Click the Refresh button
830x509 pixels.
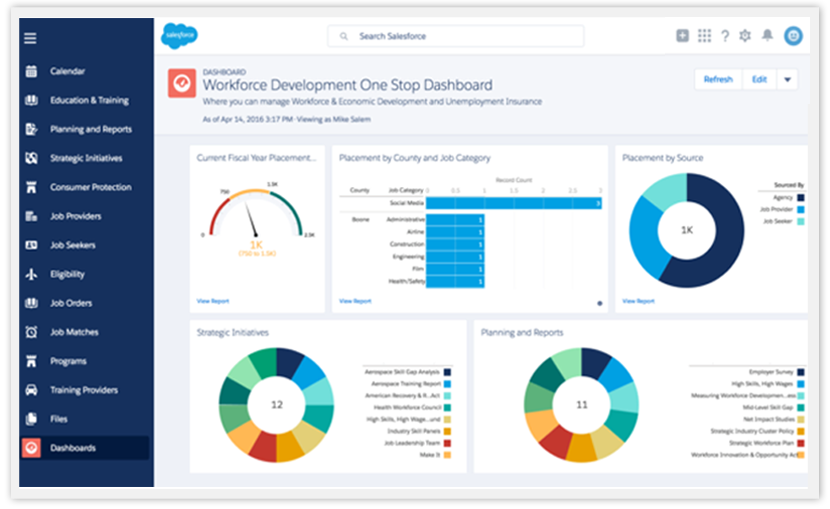pos(718,79)
